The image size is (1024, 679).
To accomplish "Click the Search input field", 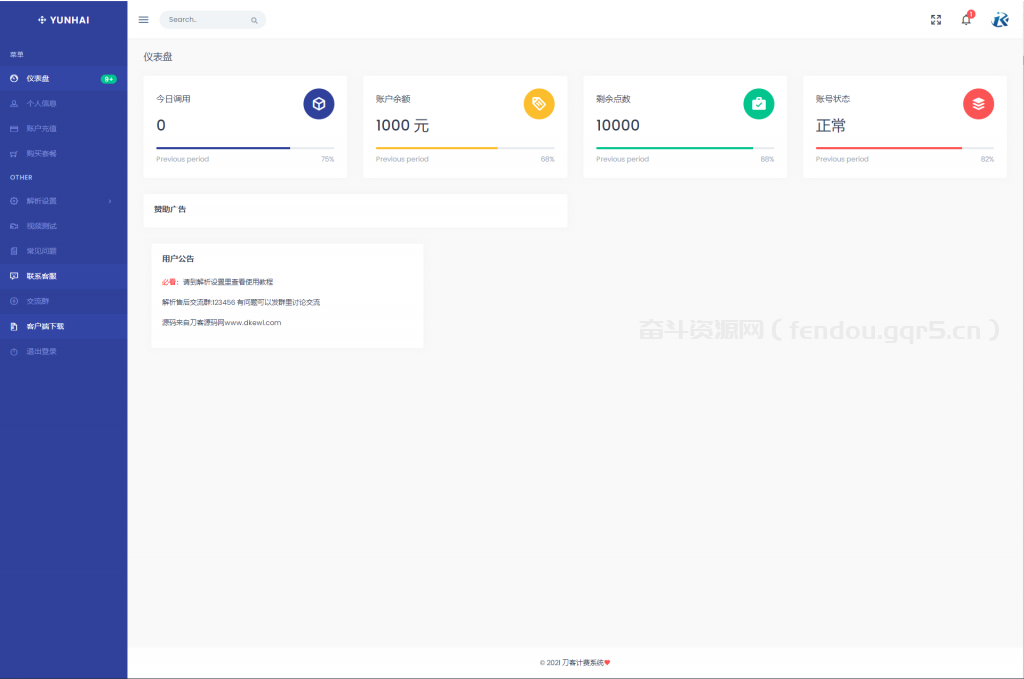I will click(x=212, y=19).
